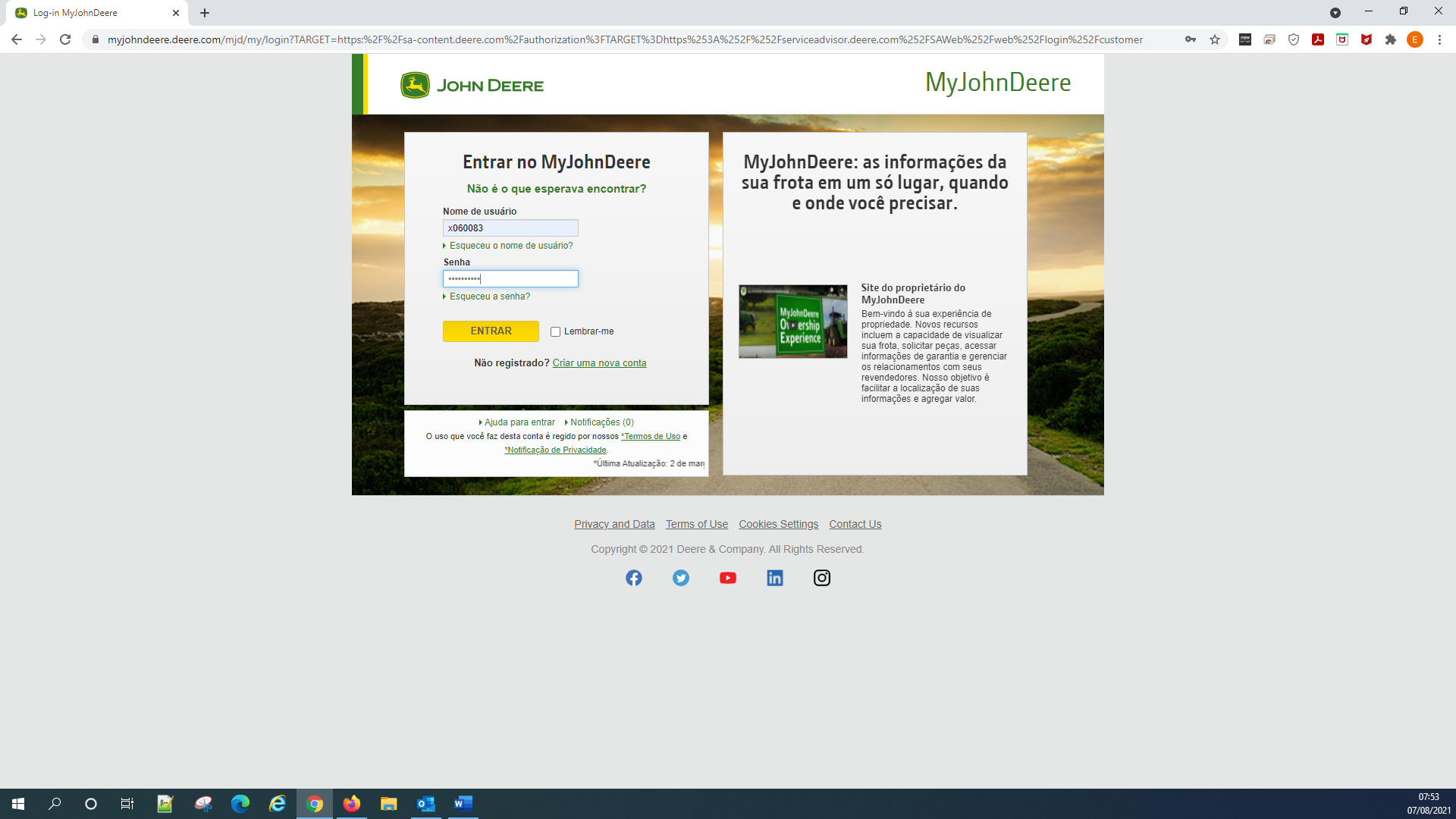
Task: Expand Esqueceu o nome de usuário
Action: pyautogui.click(x=510, y=246)
